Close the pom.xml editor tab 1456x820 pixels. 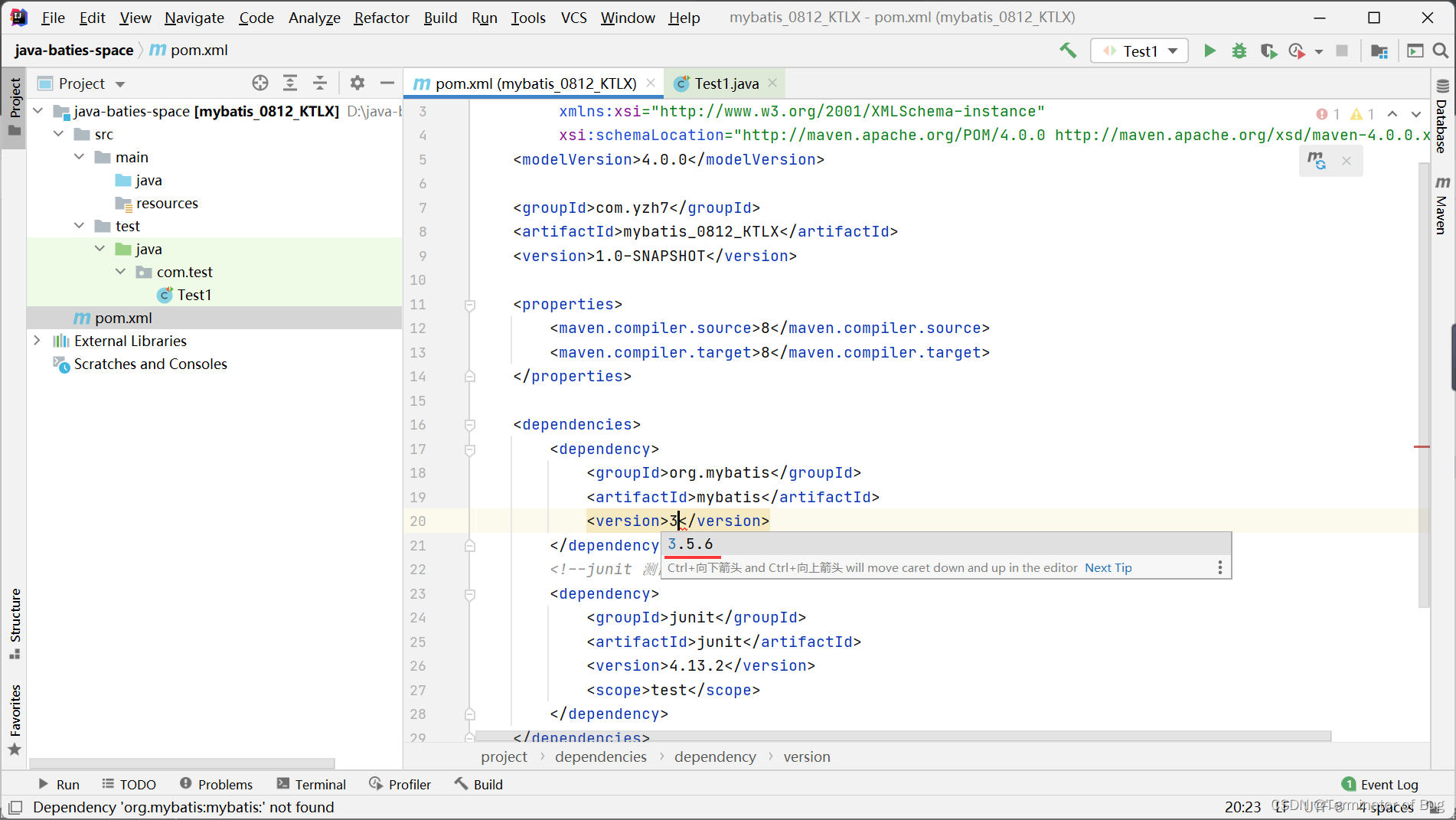click(651, 83)
